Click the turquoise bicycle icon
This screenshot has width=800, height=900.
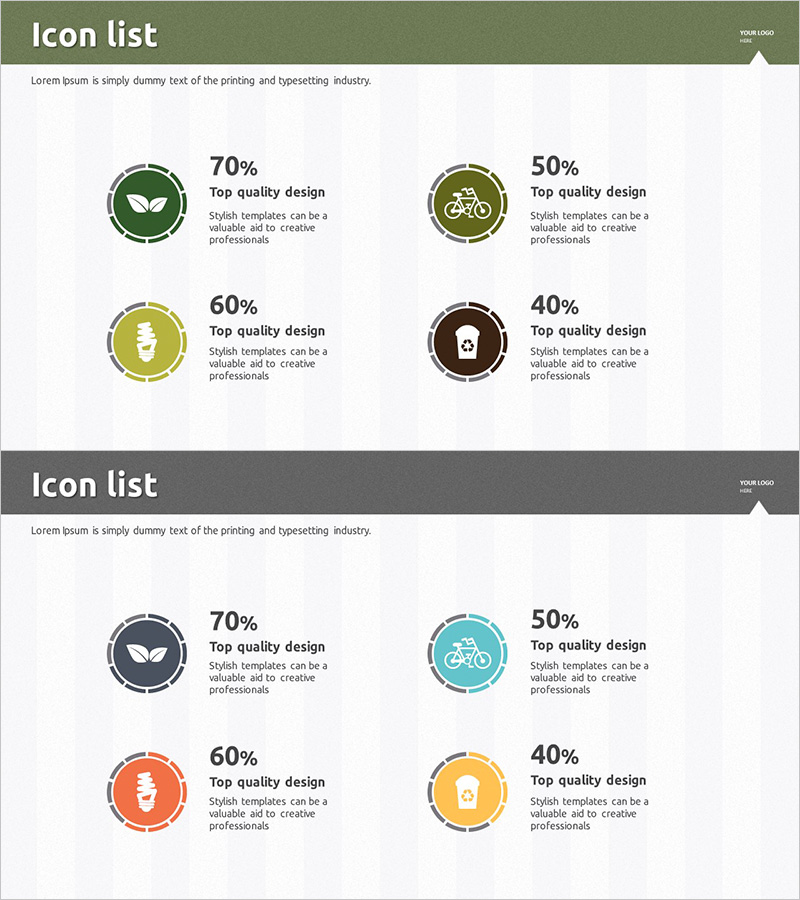pyautogui.click(x=468, y=653)
